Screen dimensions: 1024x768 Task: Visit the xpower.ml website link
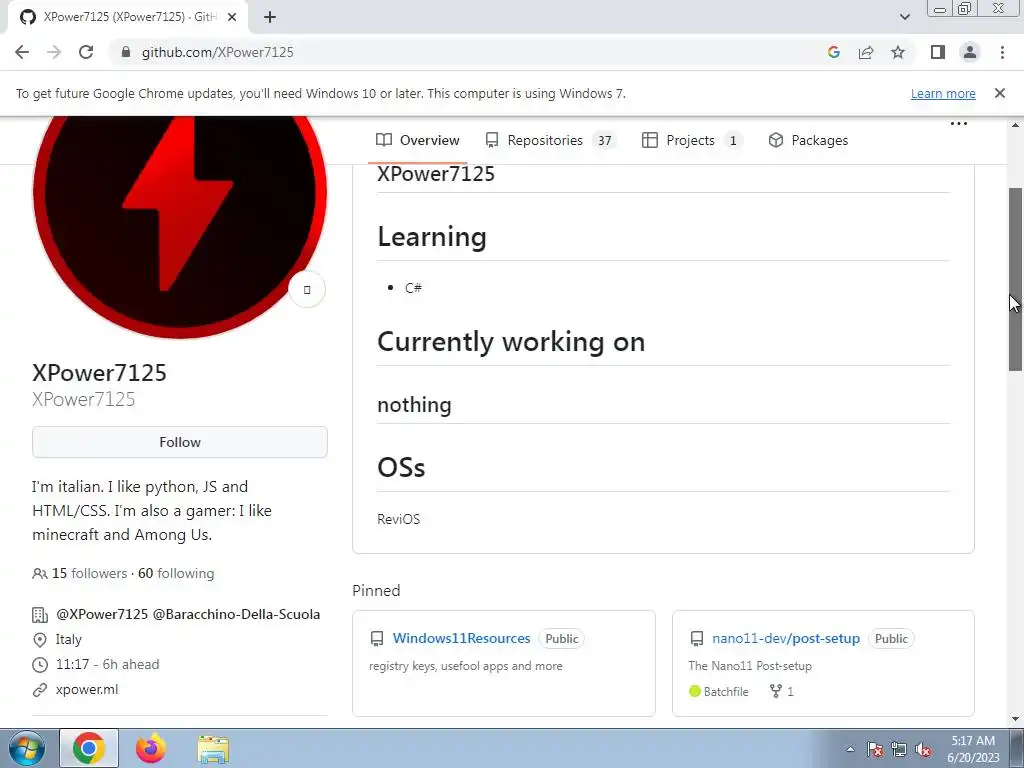coord(87,690)
